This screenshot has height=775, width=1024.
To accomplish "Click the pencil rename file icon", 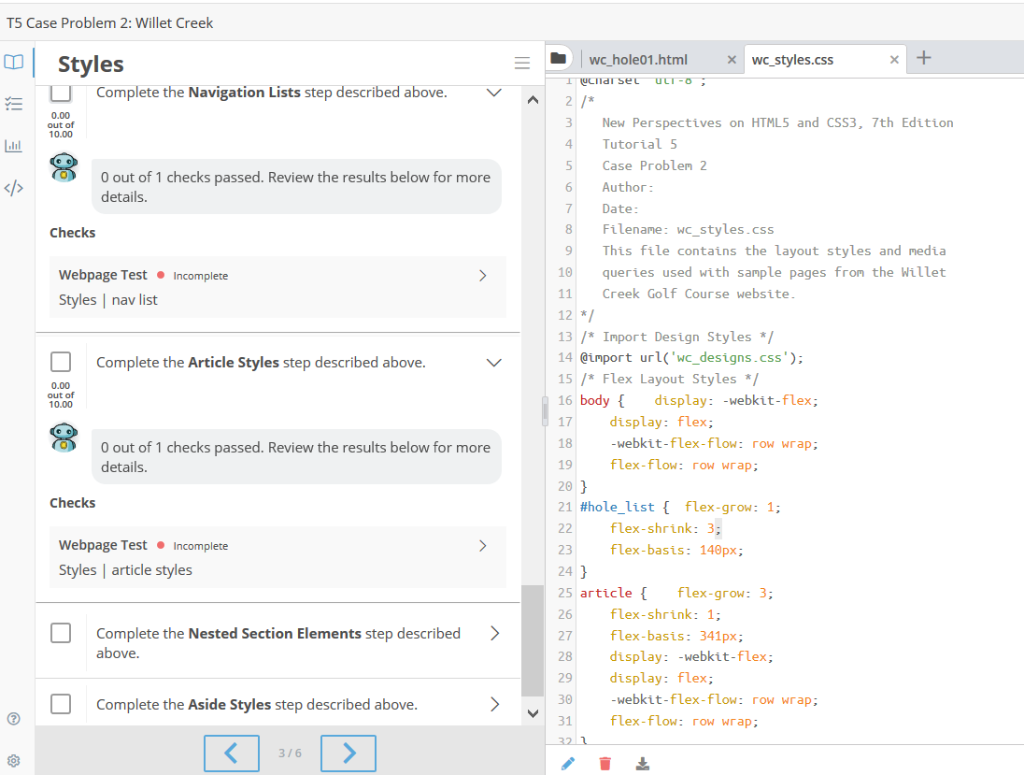I will click(x=568, y=763).
